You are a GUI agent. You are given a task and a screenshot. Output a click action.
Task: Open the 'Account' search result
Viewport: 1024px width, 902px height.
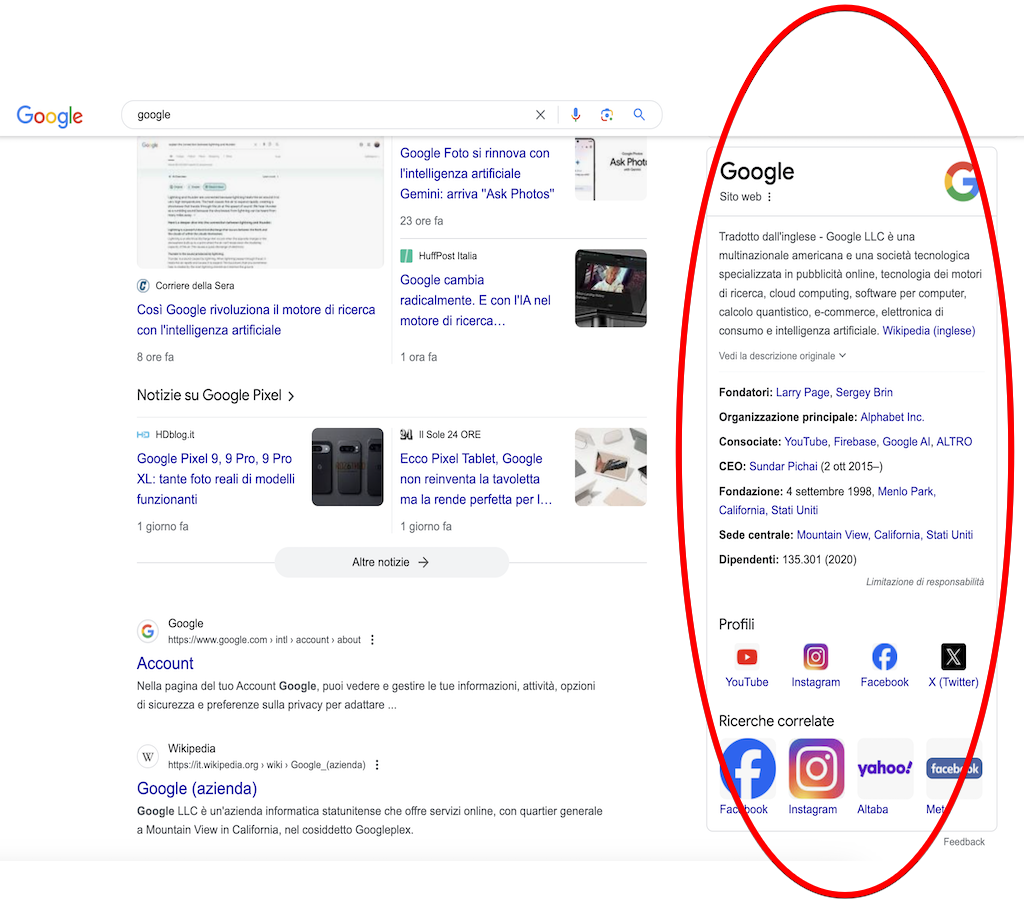[165, 663]
